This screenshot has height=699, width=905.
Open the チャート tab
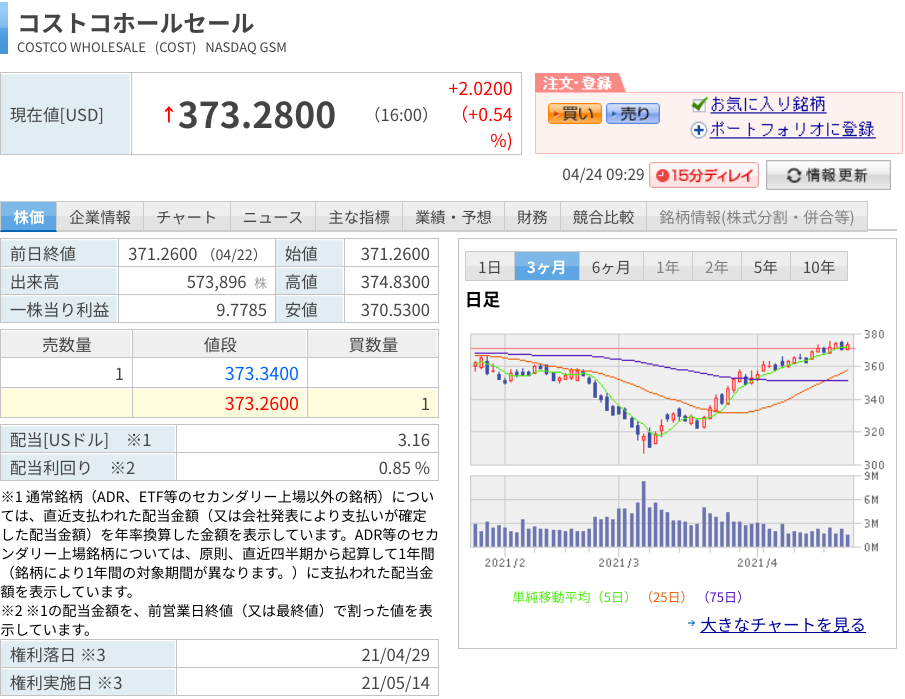(186, 216)
